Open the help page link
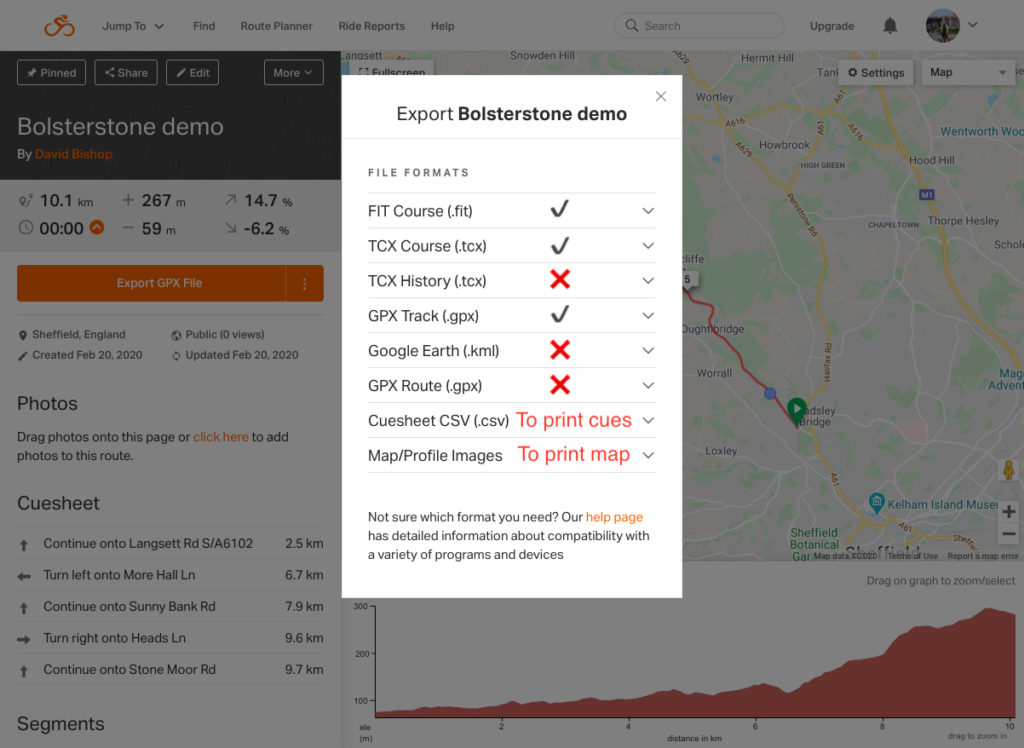Image resolution: width=1024 pixels, height=748 pixels. tap(614, 517)
